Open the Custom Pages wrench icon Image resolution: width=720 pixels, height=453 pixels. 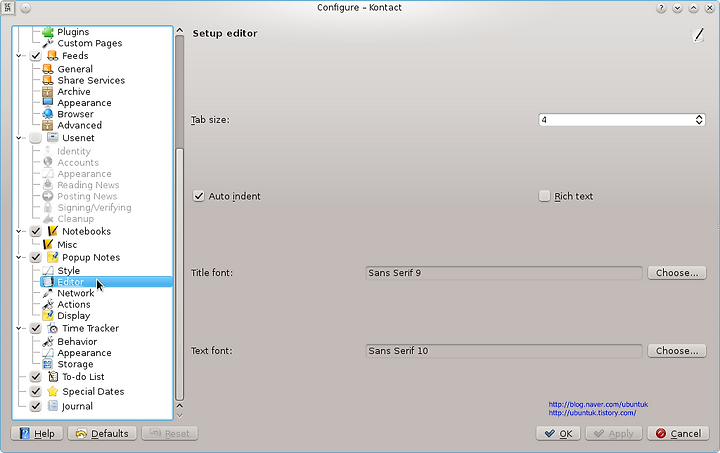[x=48, y=43]
